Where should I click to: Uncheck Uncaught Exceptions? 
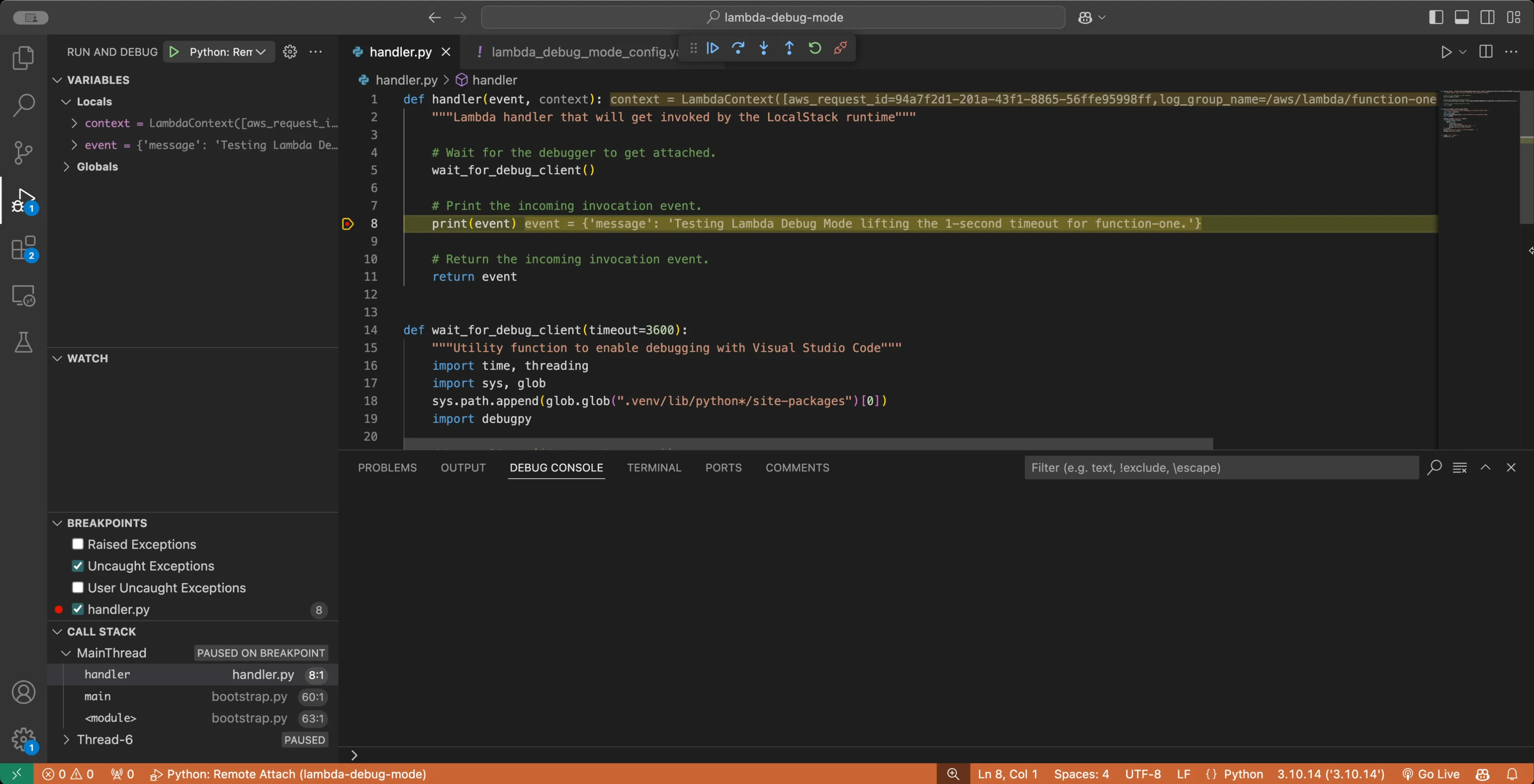[77, 565]
